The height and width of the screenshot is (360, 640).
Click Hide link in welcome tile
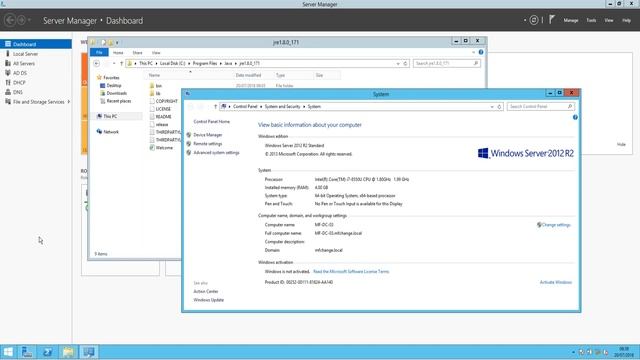621,144
